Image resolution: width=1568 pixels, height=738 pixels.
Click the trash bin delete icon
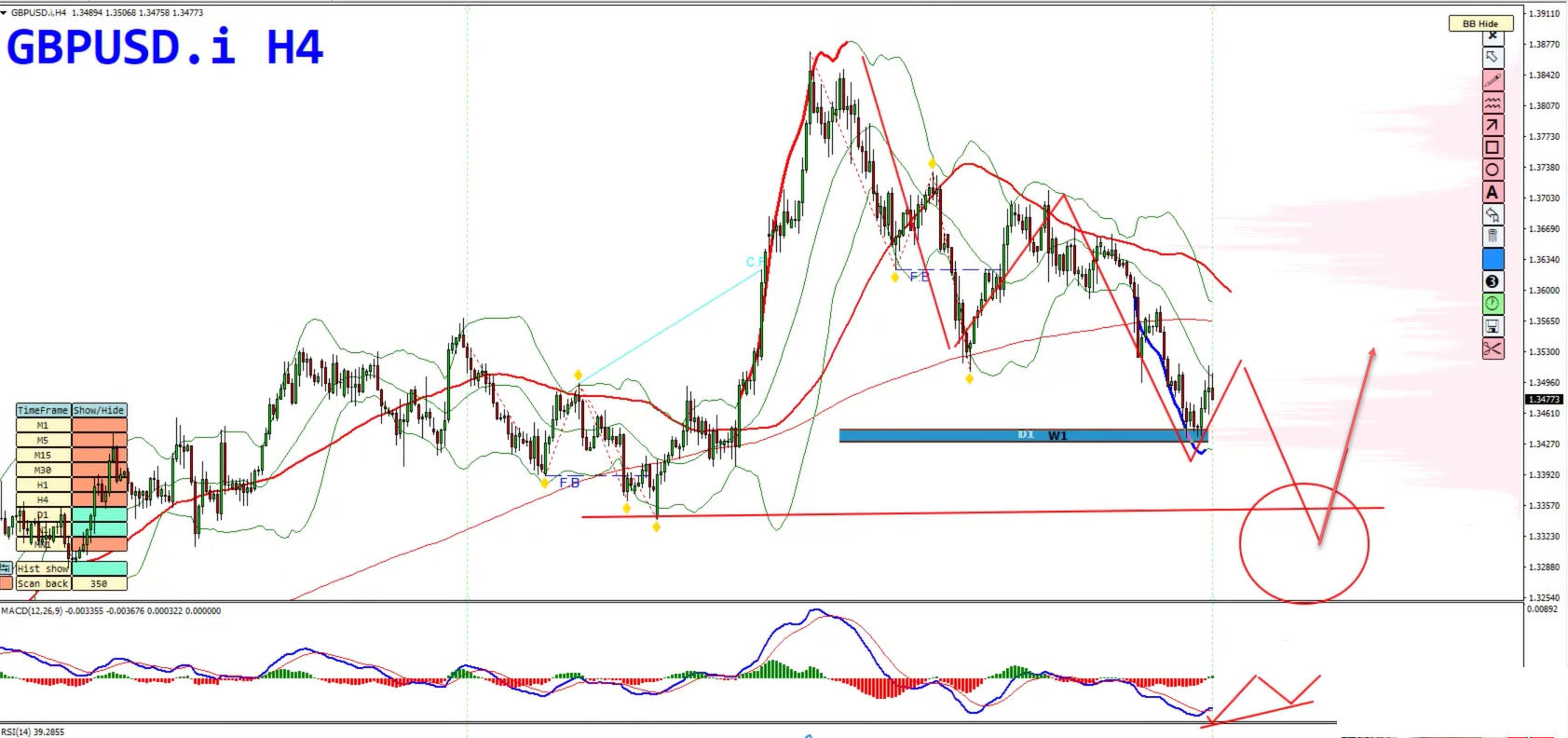tap(1493, 237)
